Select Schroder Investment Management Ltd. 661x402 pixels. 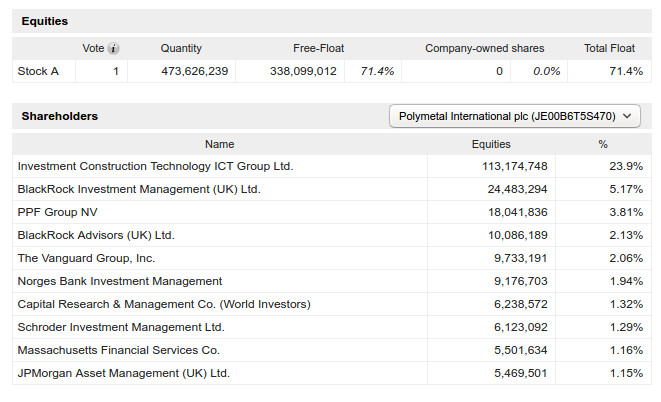tap(121, 327)
